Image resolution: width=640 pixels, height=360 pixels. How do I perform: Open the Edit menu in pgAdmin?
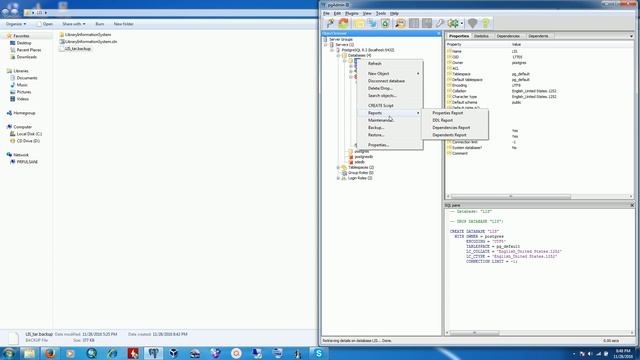coord(337,13)
